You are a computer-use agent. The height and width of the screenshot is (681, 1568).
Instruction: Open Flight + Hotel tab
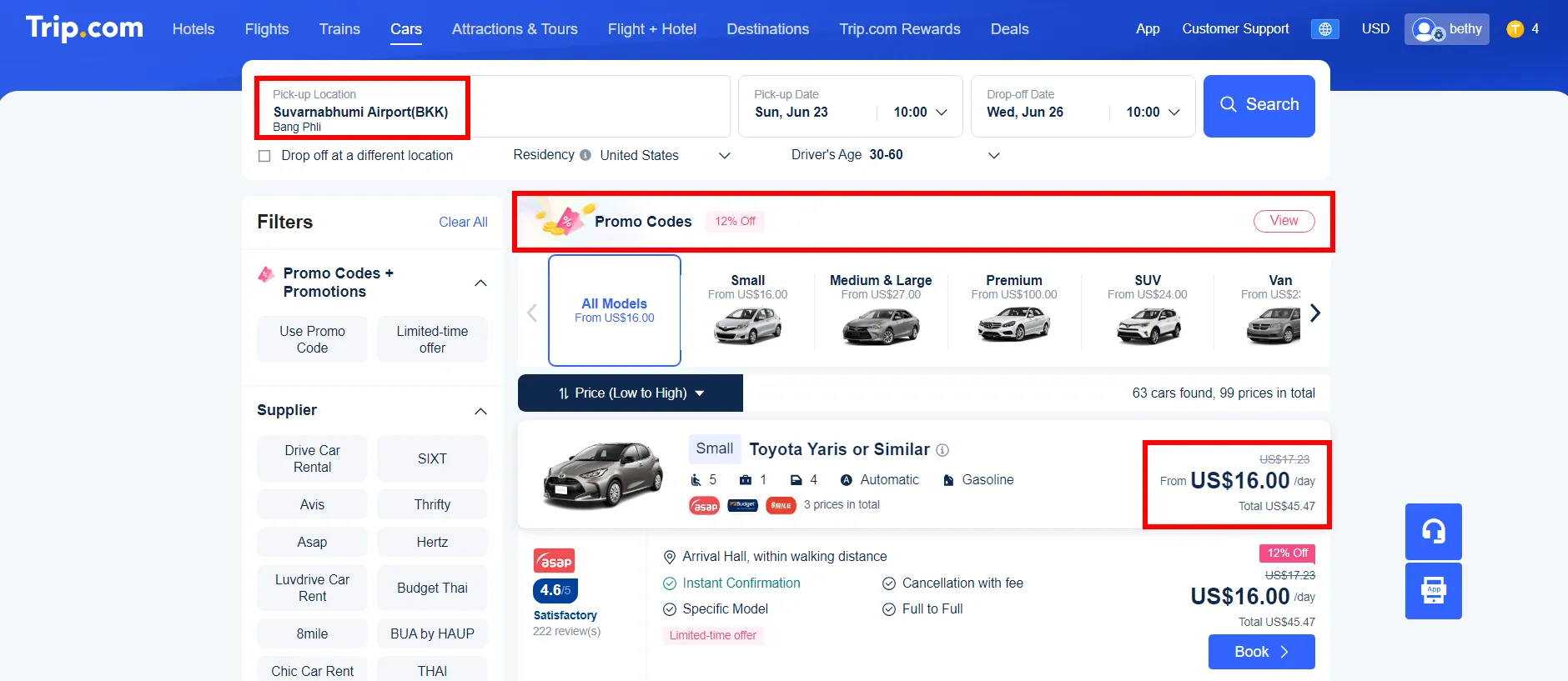tap(652, 29)
